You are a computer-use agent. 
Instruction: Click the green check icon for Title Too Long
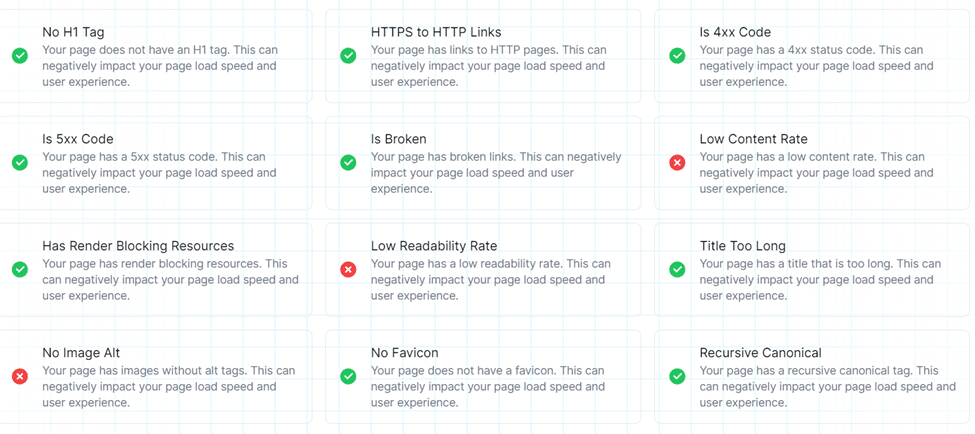(677, 270)
